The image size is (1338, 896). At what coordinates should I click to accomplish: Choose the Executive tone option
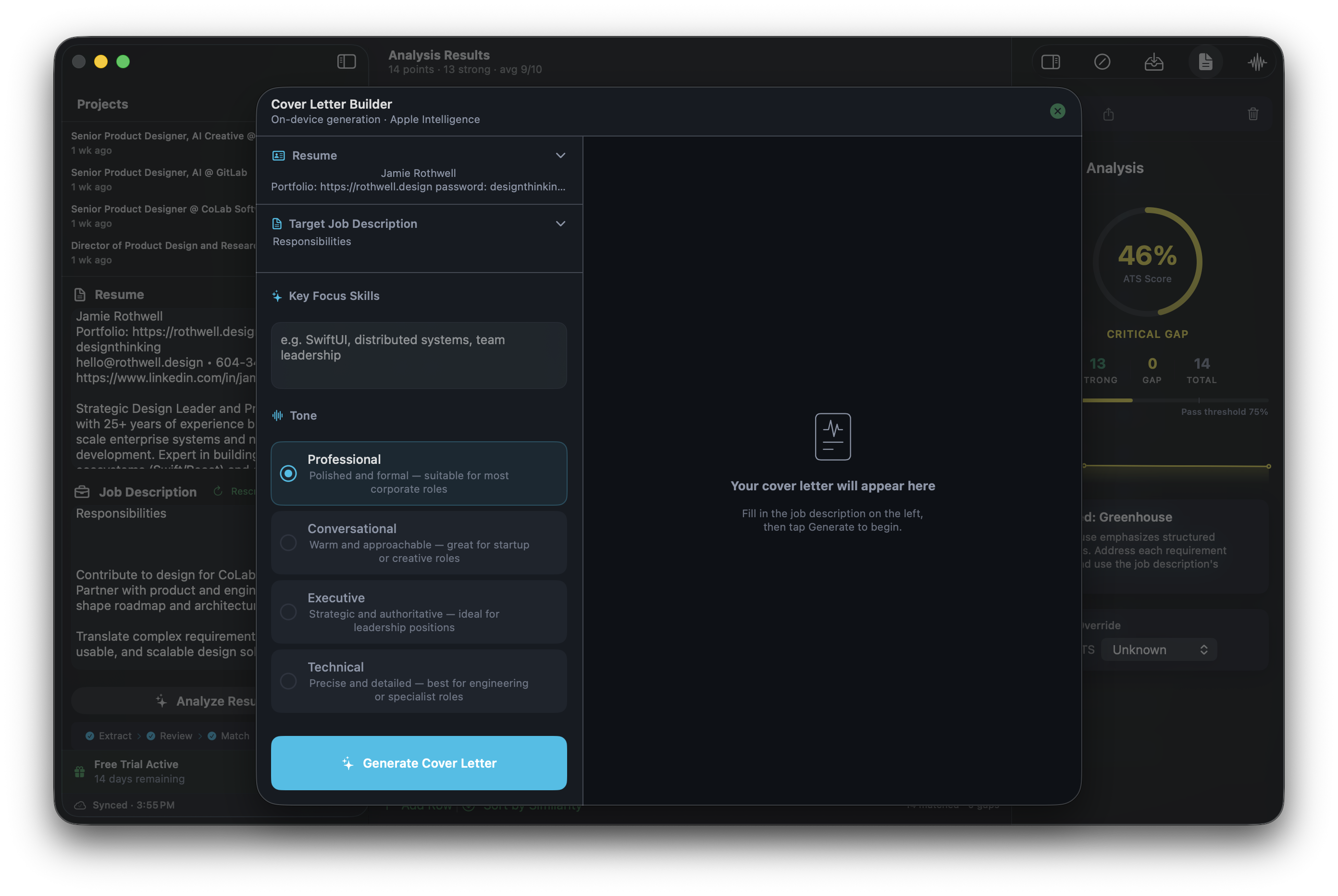tap(419, 612)
